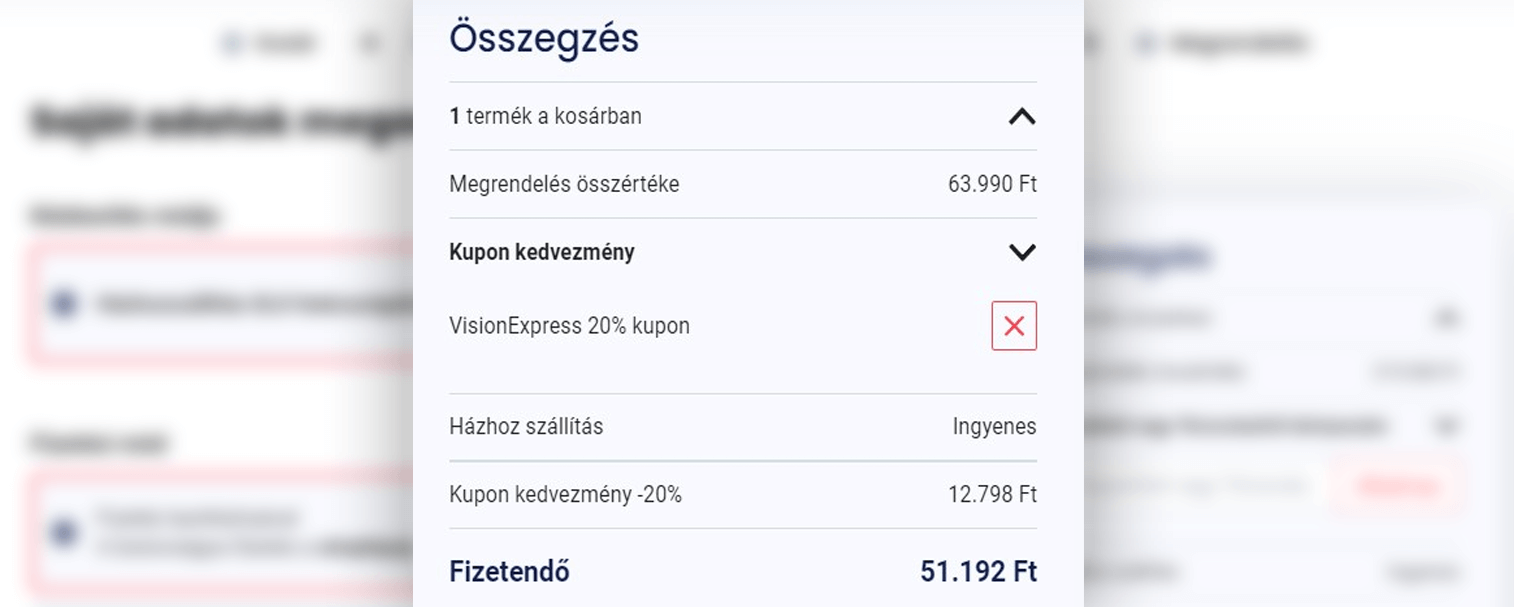Select the 'Házhoz szállítás' row label

pyautogui.click(x=526, y=426)
